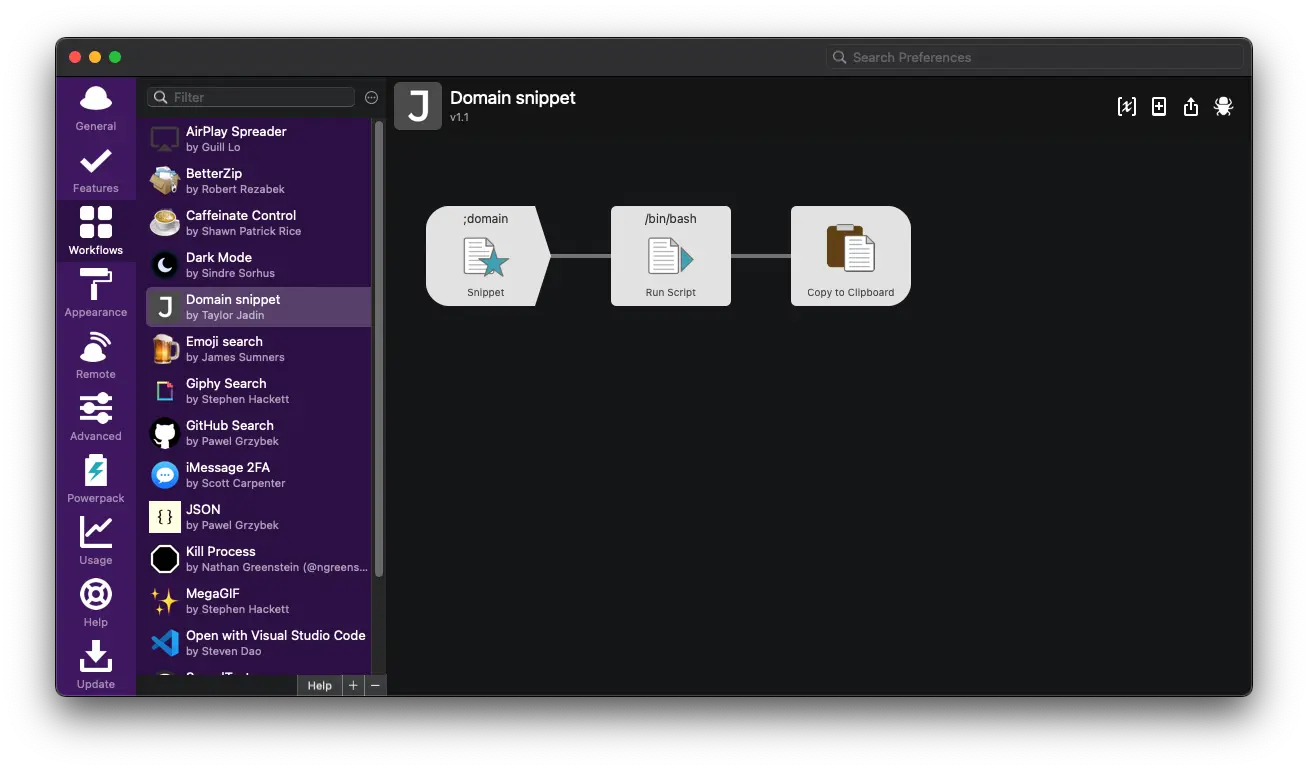Go to the Remote tab
The image size is (1308, 770).
pos(96,356)
